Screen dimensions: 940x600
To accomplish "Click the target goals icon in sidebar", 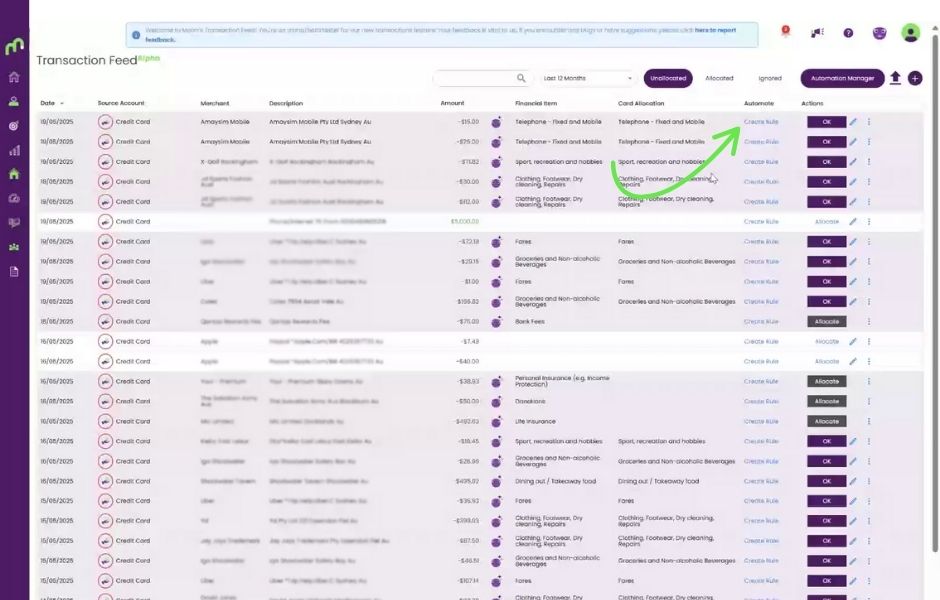I will pyautogui.click(x=14, y=126).
